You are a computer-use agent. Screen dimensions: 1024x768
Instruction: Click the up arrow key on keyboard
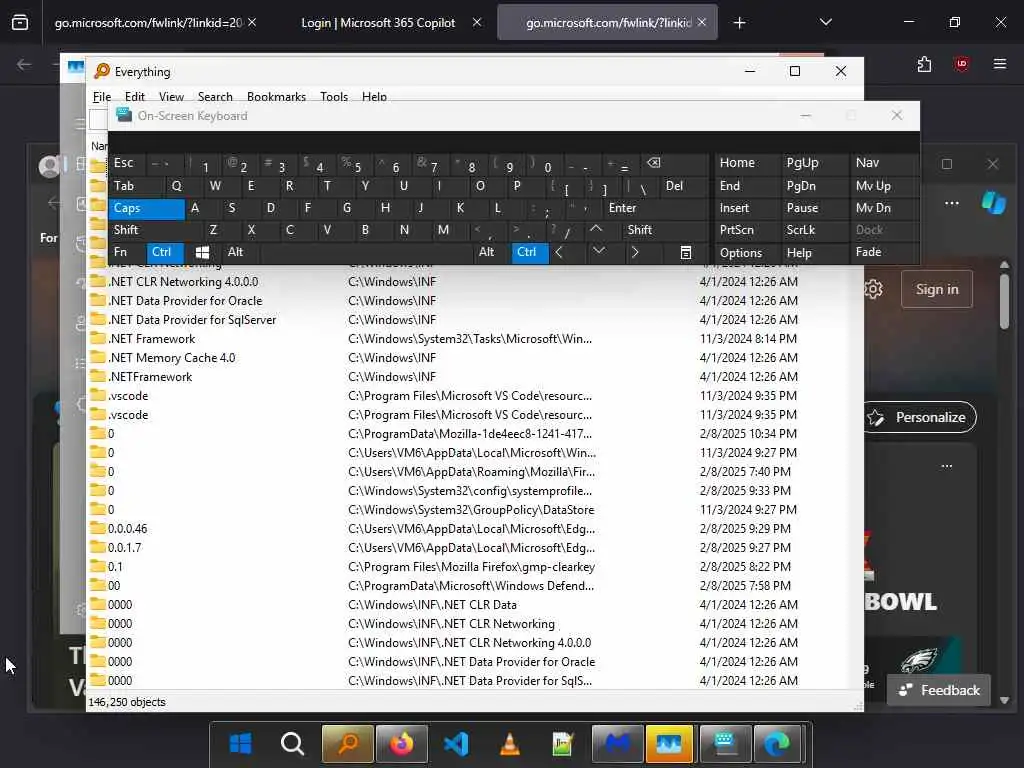tap(596, 230)
